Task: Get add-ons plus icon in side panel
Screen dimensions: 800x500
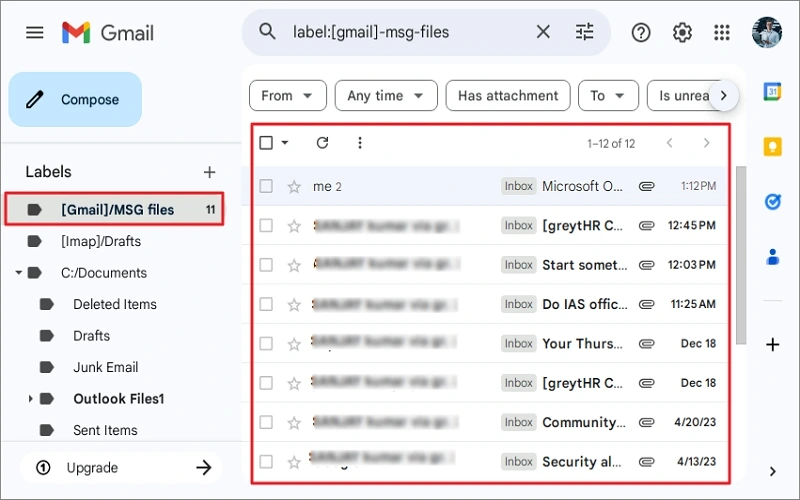Action: pyautogui.click(x=772, y=345)
